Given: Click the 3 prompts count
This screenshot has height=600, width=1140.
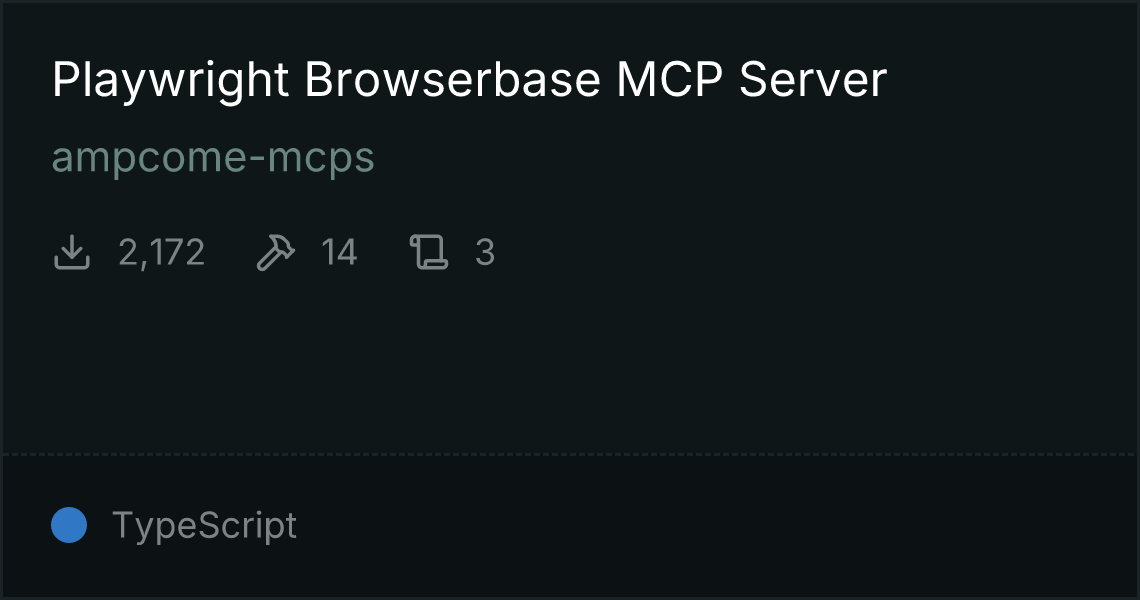Looking at the screenshot, I should (485, 253).
